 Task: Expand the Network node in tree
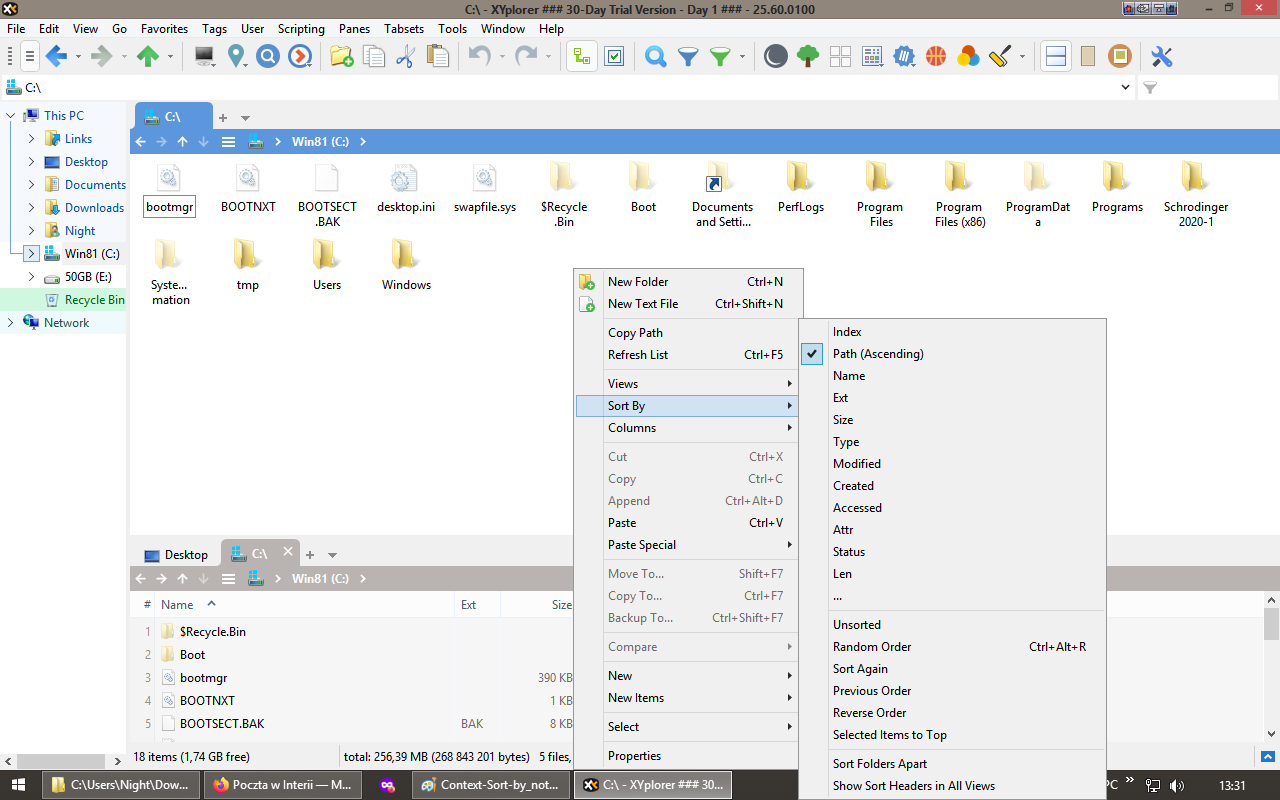[x=10, y=323]
